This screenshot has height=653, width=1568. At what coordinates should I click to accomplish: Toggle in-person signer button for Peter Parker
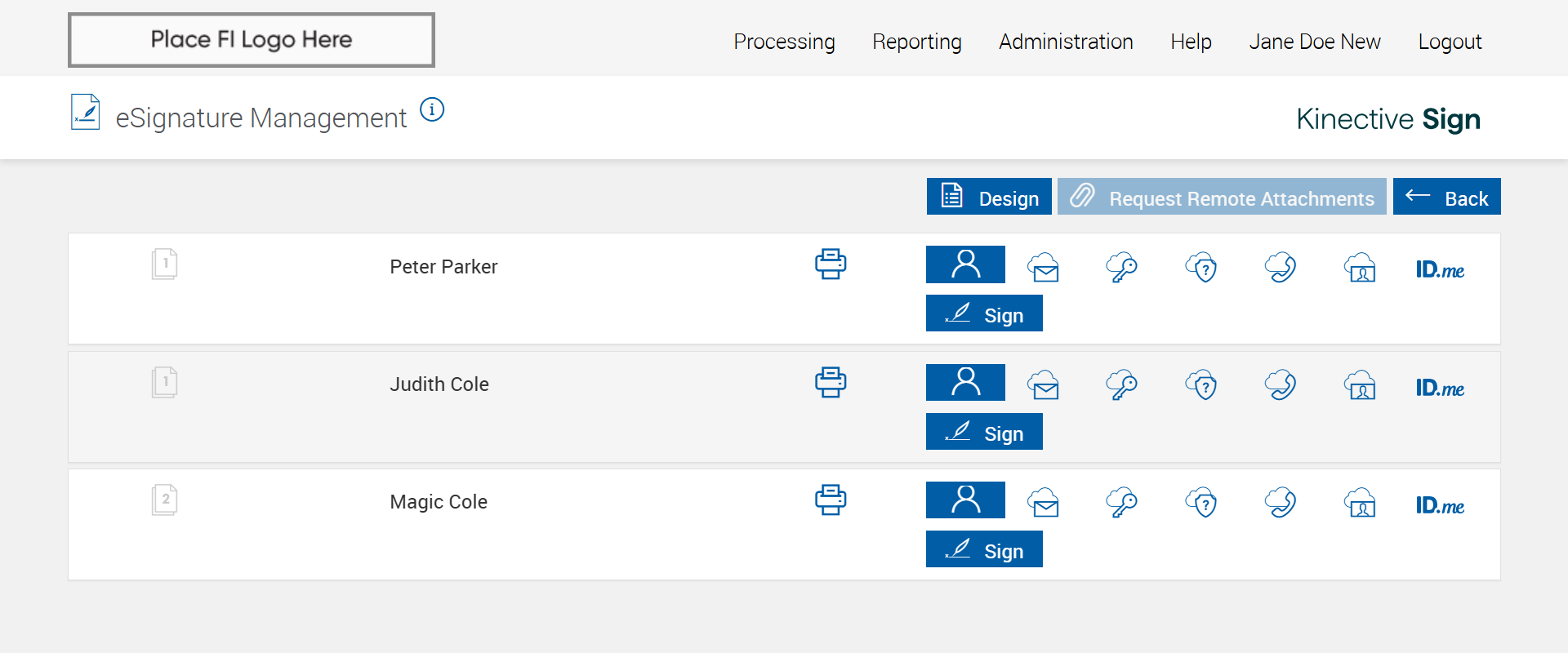[965, 264]
